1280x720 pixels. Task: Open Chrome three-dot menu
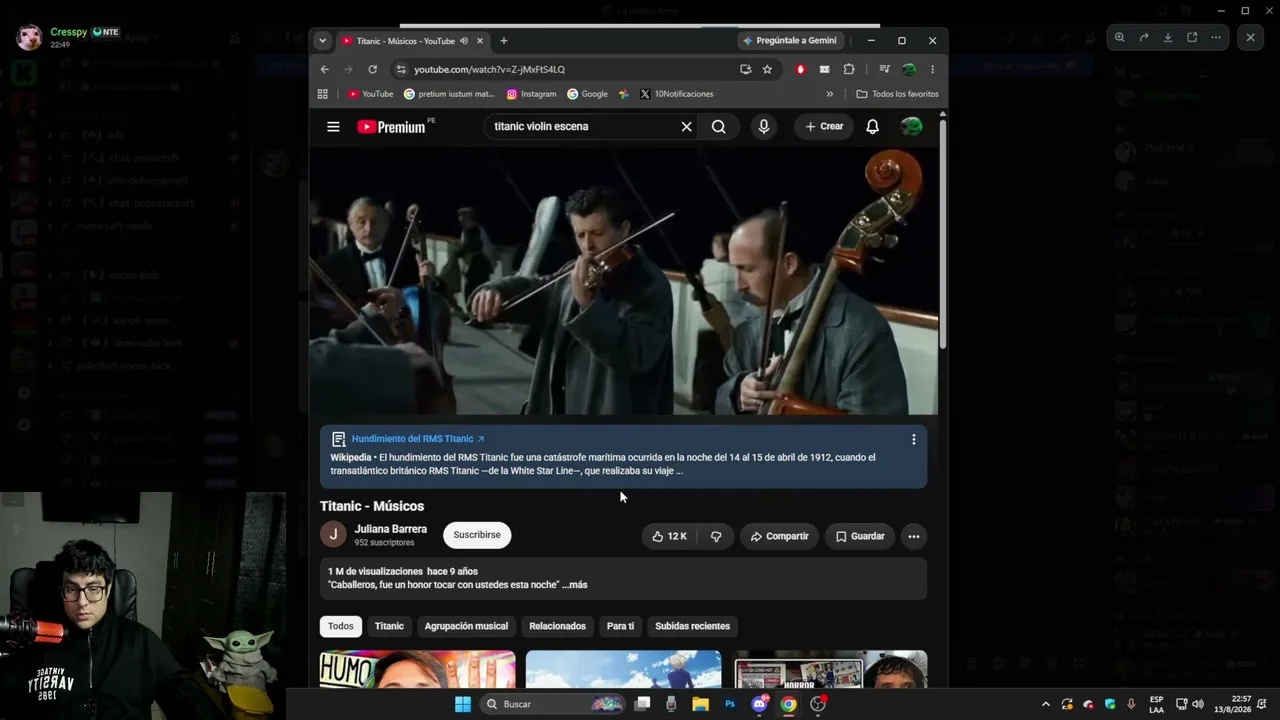[932, 69]
